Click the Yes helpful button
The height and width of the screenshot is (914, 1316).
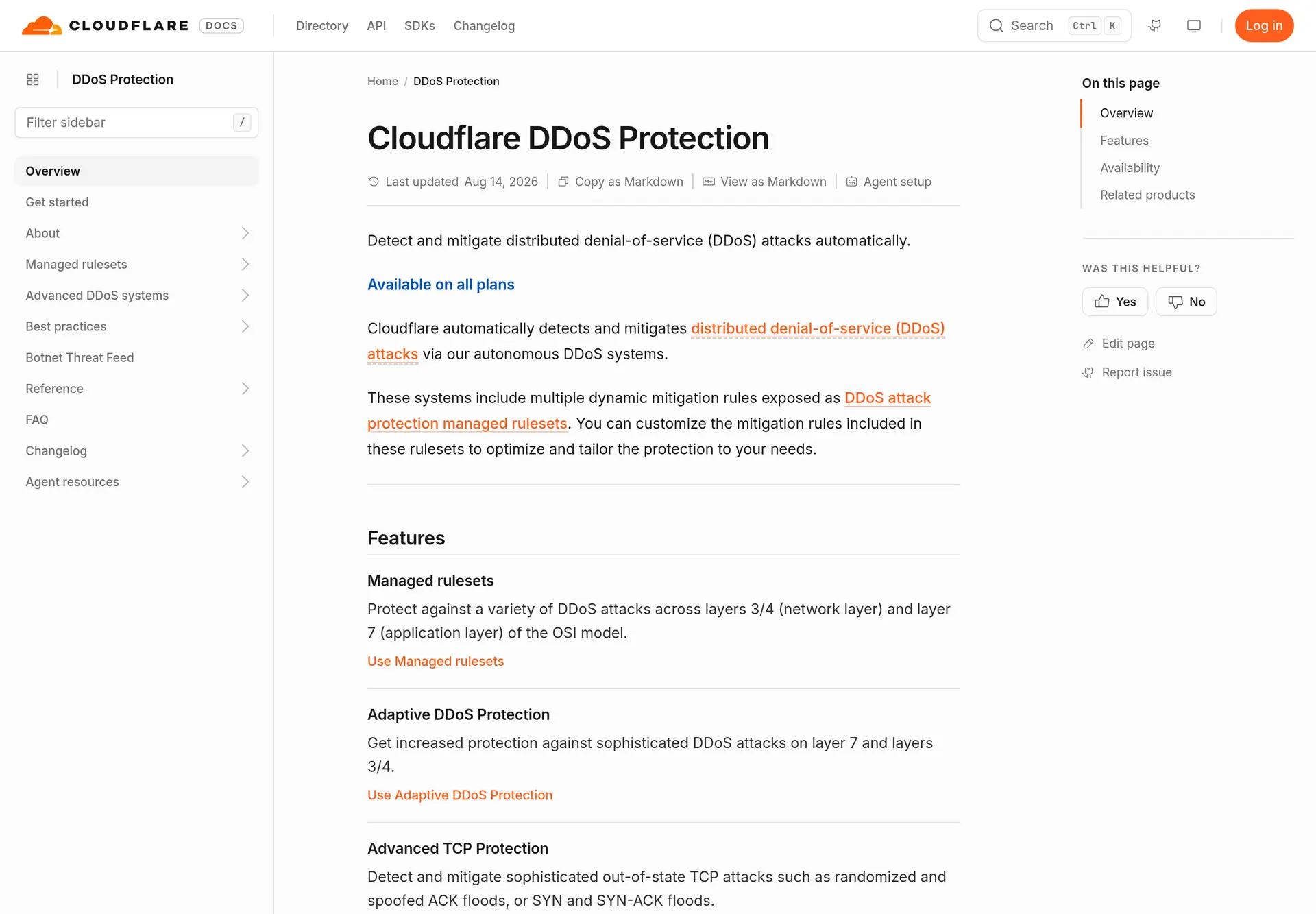point(1114,302)
